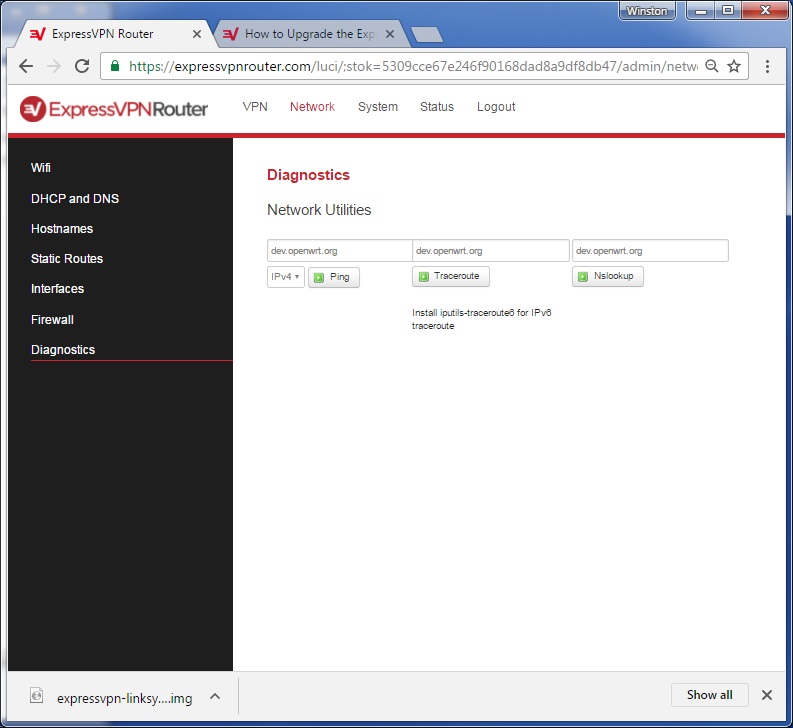Screen dimensions: 793x728
Task: Open DHCP and DNS settings
Action: coord(75,199)
